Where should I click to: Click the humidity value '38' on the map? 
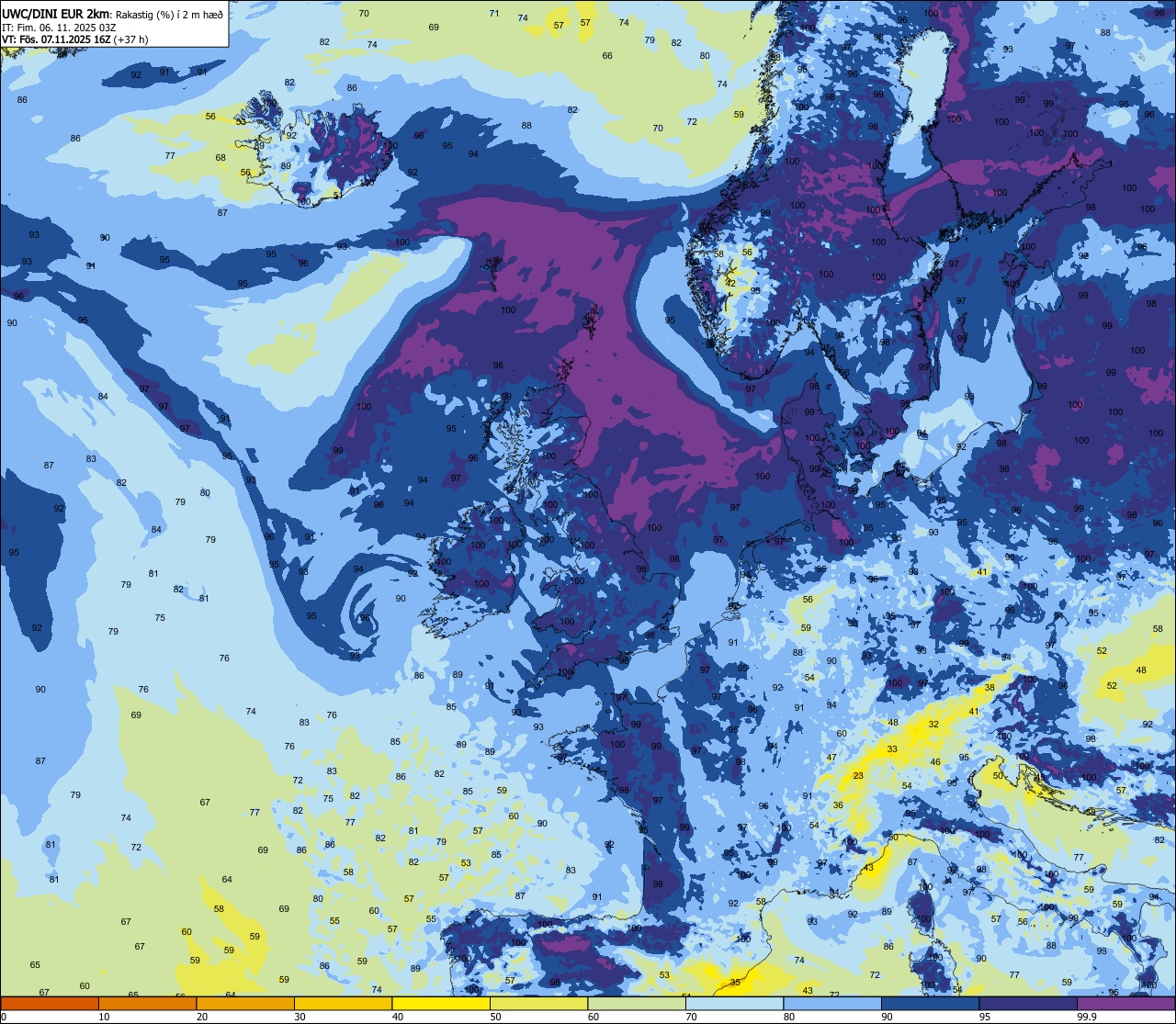click(x=989, y=688)
